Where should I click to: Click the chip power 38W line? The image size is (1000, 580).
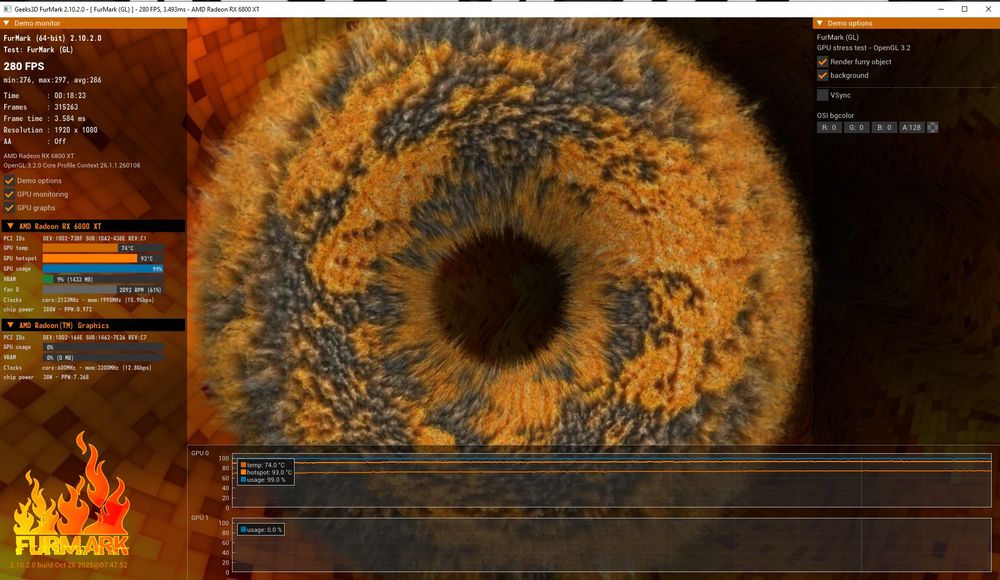[x=46, y=377]
